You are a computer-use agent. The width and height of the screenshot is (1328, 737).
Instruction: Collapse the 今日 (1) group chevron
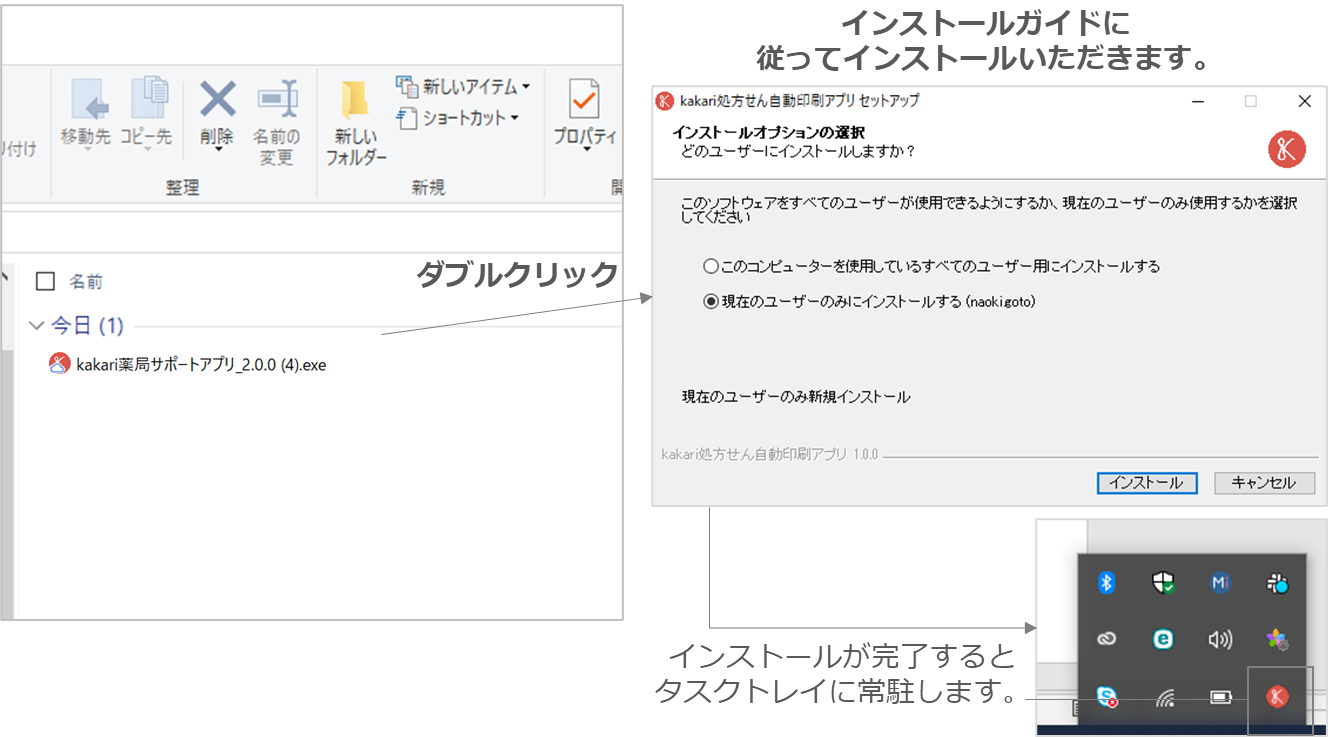tap(37, 325)
